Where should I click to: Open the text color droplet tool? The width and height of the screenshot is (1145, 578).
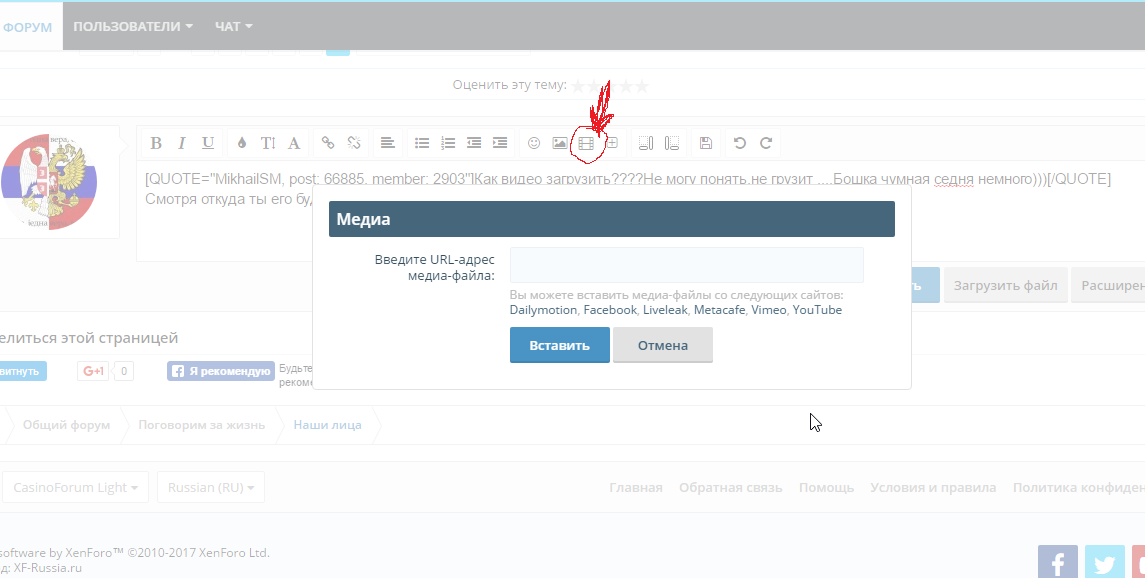pos(242,143)
